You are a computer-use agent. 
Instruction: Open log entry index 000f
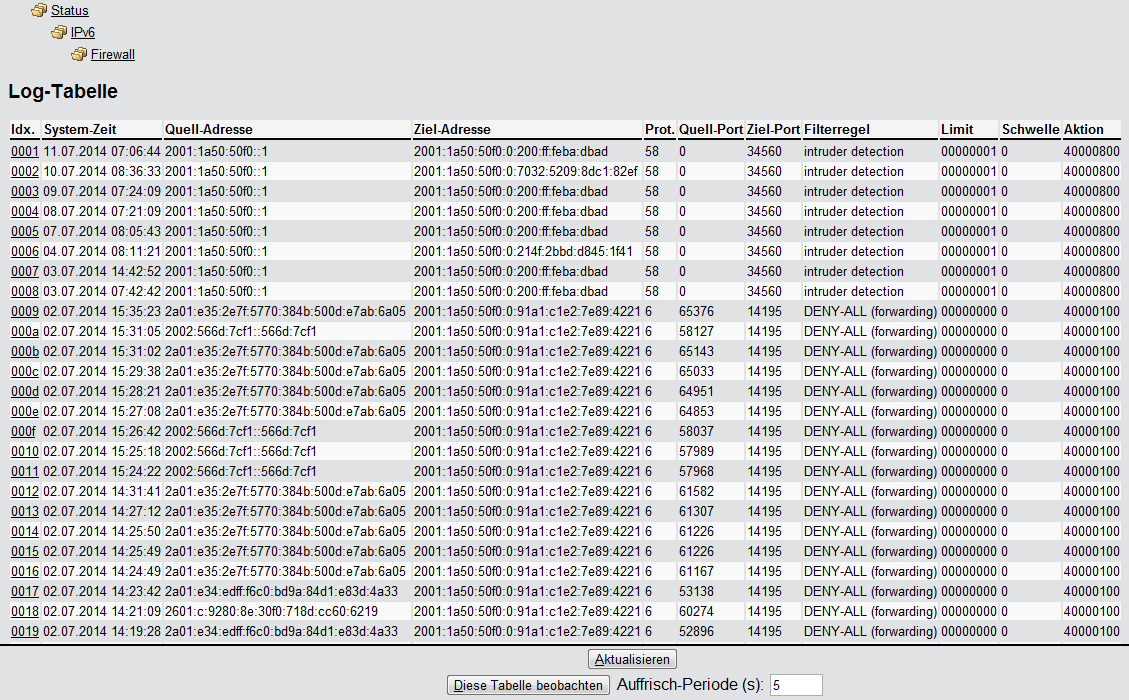(x=23, y=432)
